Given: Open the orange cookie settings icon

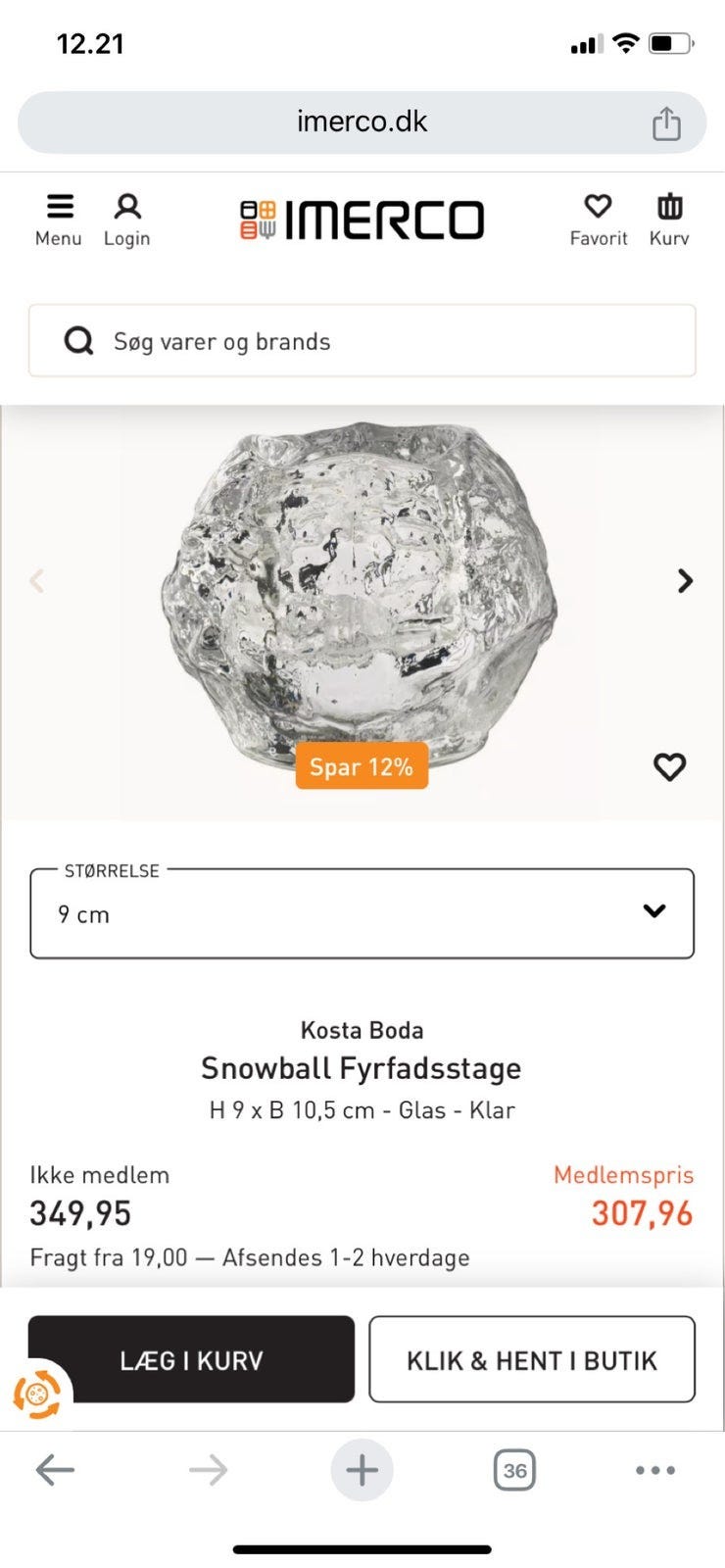Looking at the screenshot, I should (37, 1392).
